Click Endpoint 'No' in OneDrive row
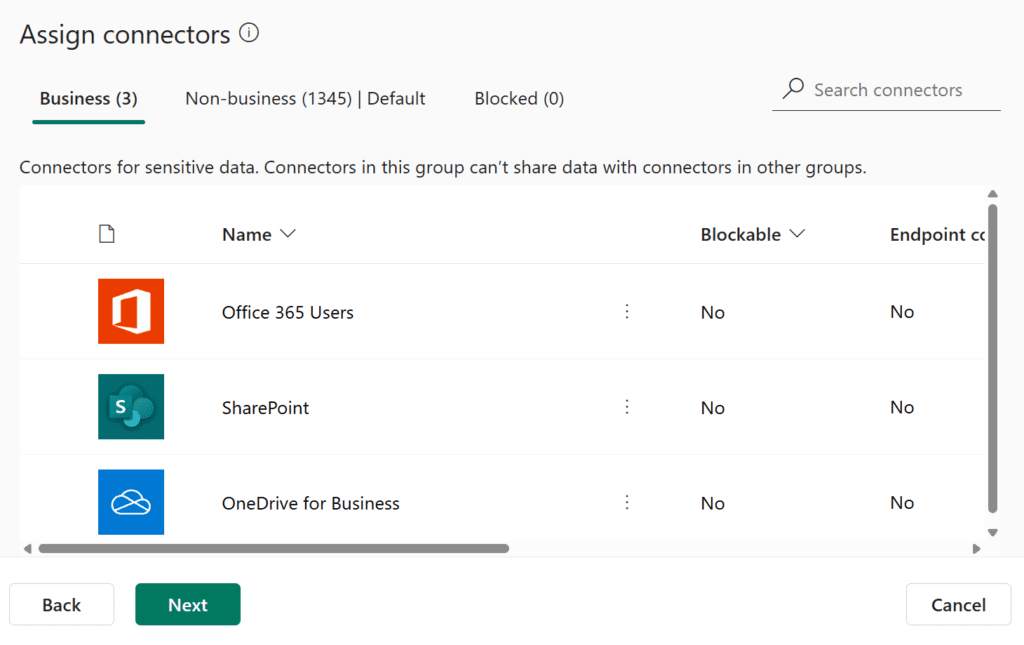The width and height of the screenshot is (1024, 645). [902, 503]
